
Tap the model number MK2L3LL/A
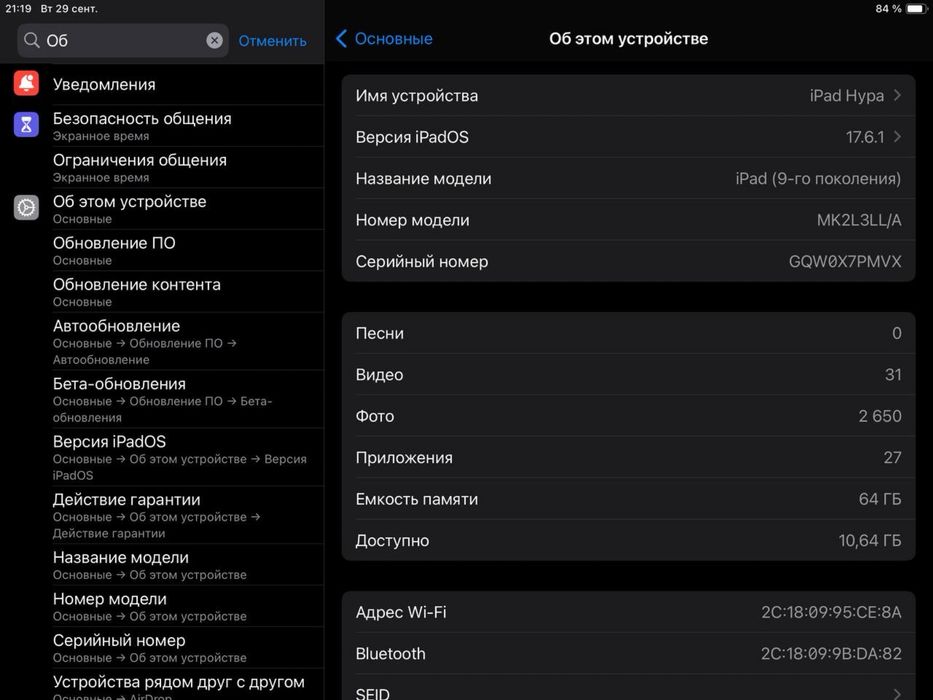pyautogui.click(x=859, y=220)
